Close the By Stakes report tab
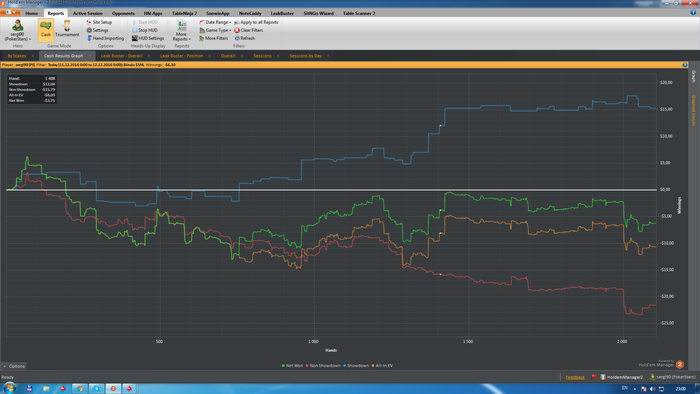 (33, 56)
